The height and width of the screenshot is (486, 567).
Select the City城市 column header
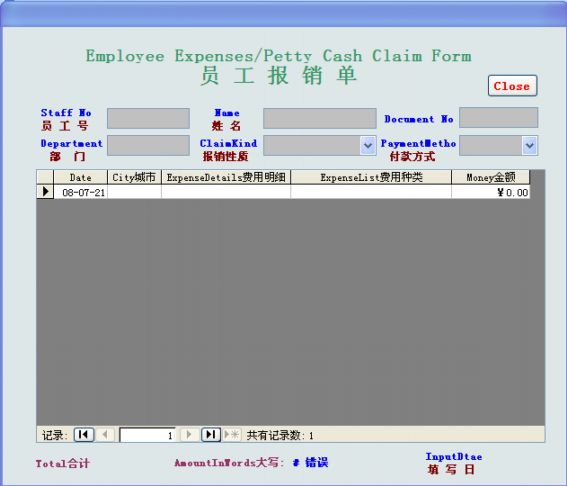pyautogui.click(x=134, y=177)
